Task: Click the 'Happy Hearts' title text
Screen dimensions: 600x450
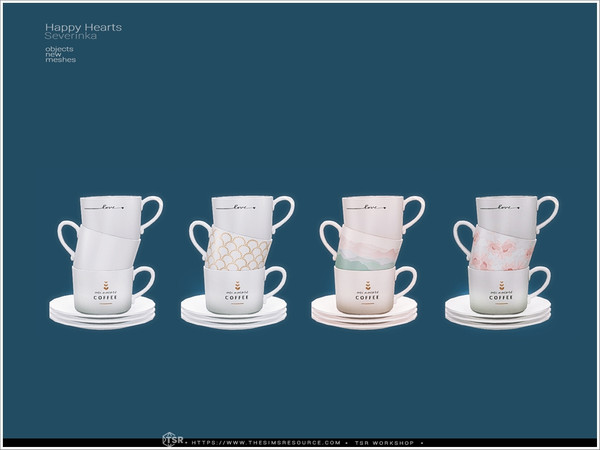Action: pos(83,28)
